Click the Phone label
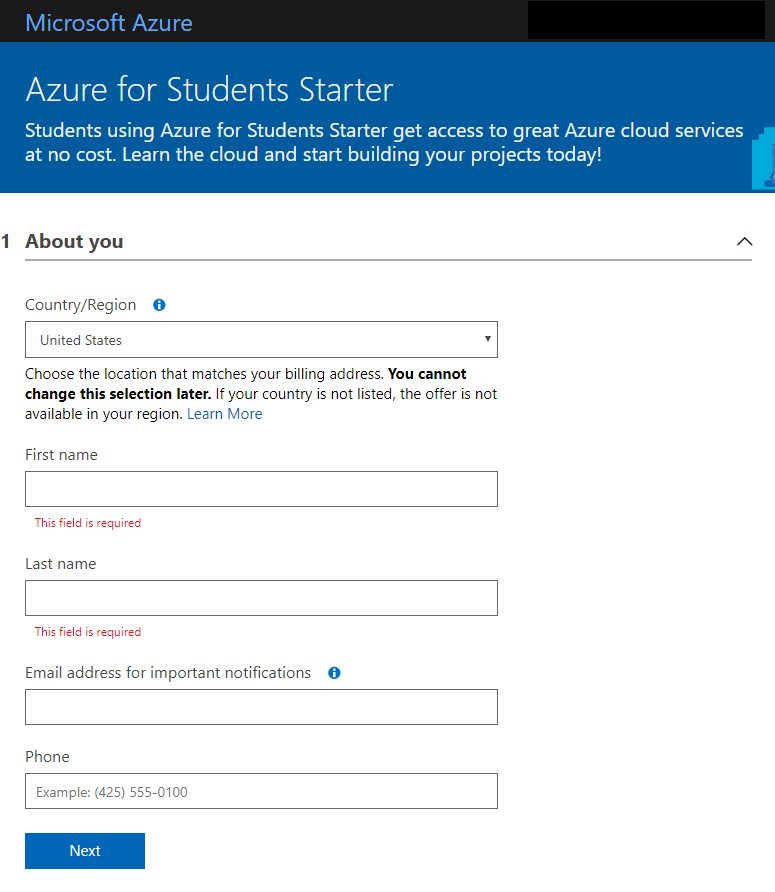Screen dimensions: 775x892 click(47, 757)
